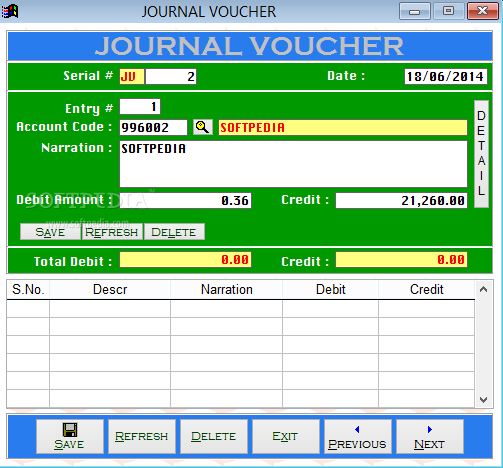
Task: Click the Narration column header
Action: 227,289
